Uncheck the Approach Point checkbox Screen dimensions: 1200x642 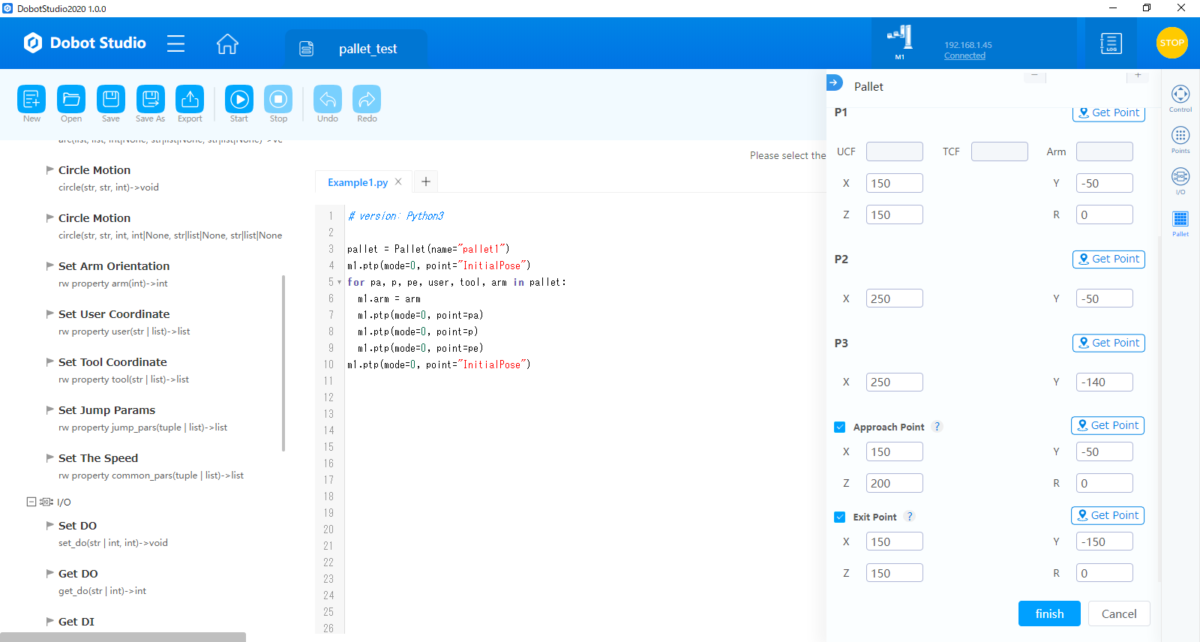tap(840, 427)
